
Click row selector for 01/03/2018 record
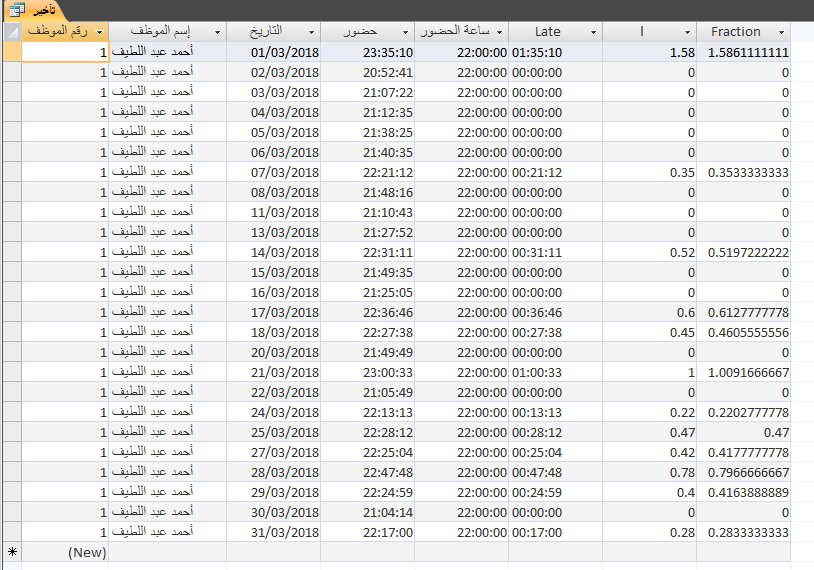click(x=12, y=52)
